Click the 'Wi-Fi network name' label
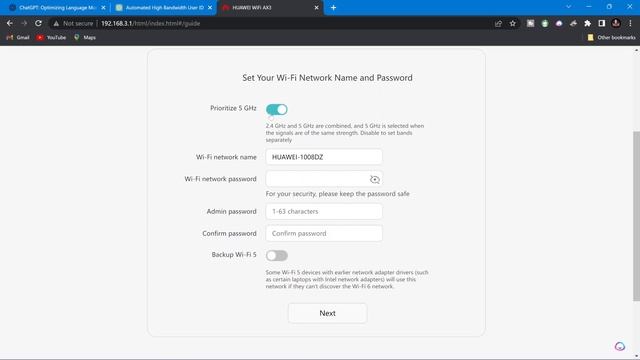 coord(226,157)
